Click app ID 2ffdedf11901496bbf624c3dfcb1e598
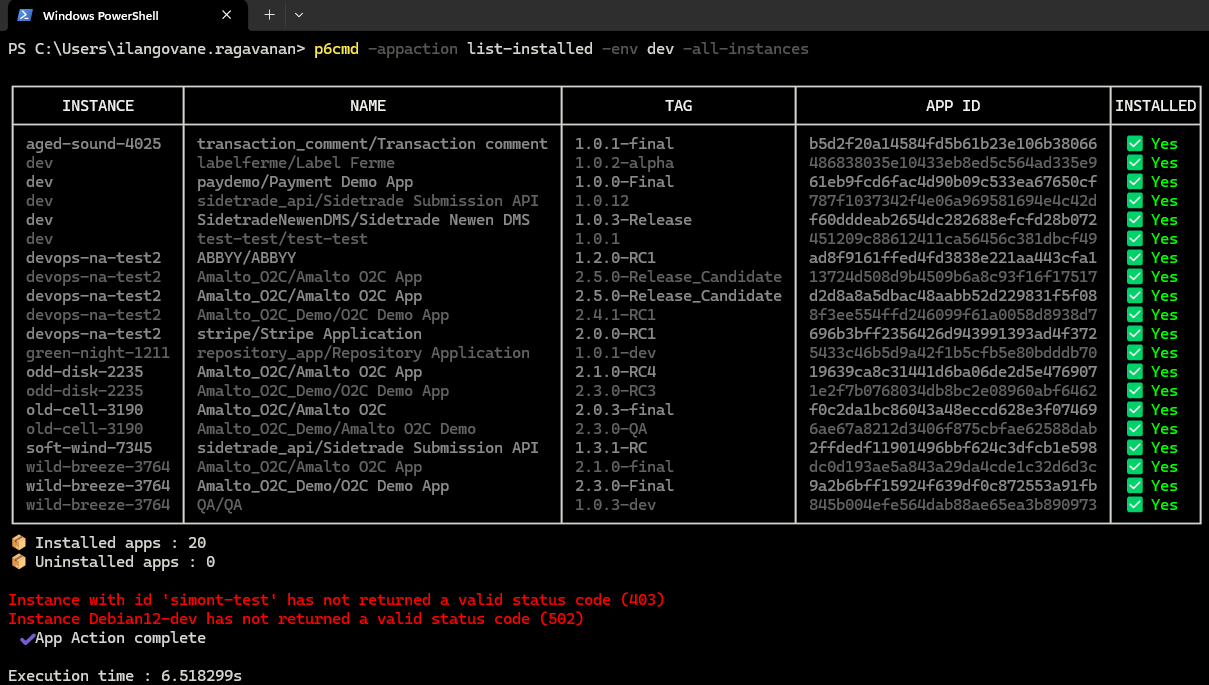1209x685 pixels. 953,448
